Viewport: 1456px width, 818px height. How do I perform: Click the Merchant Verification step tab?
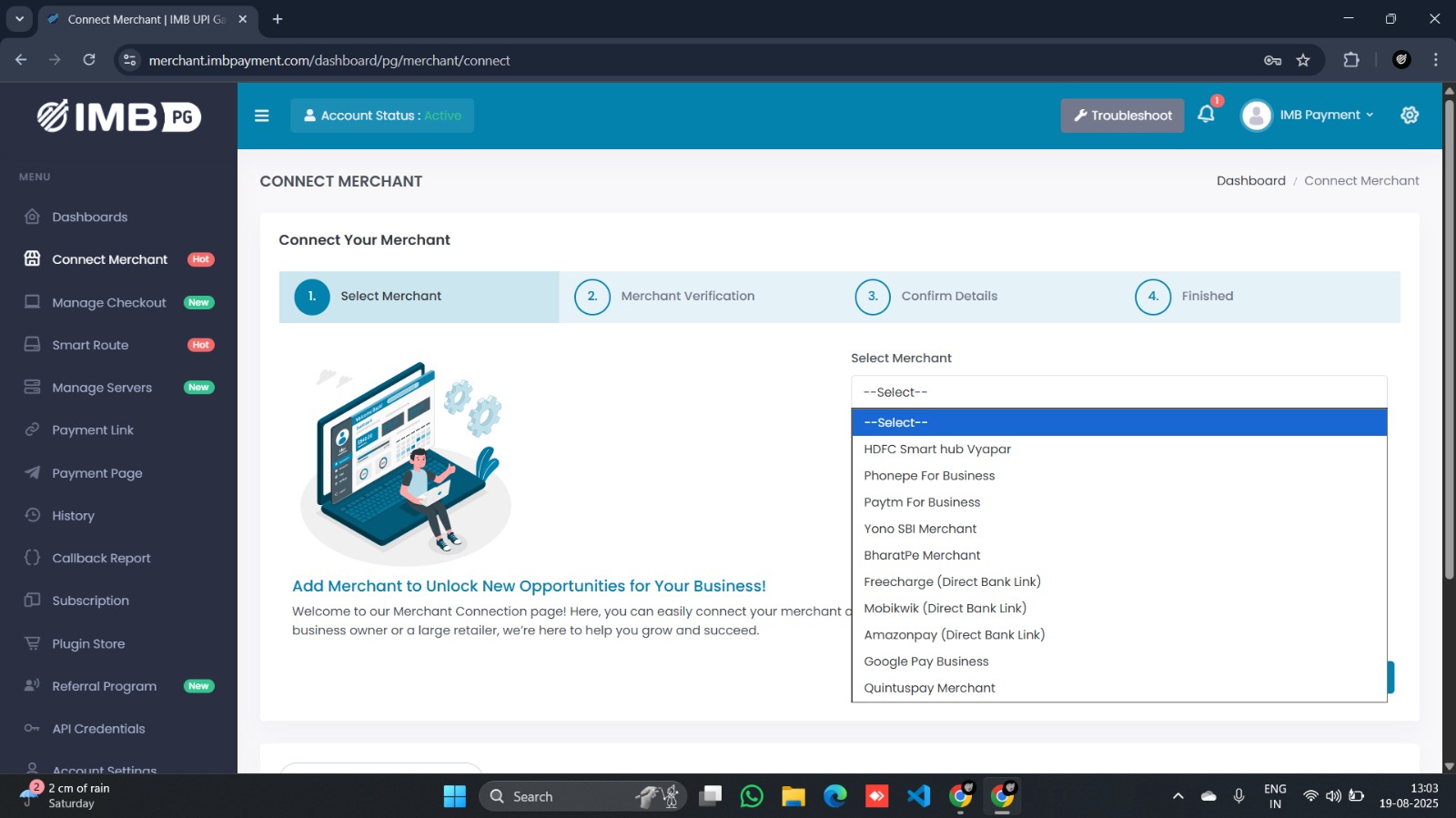pyautogui.click(x=687, y=297)
